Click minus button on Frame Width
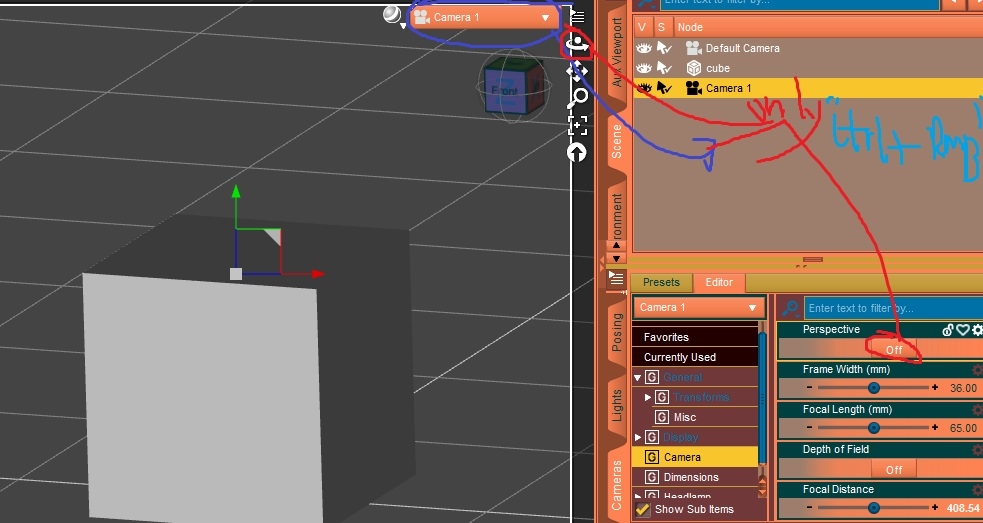Image resolution: width=983 pixels, height=523 pixels. pyautogui.click(x=809, y=388)
